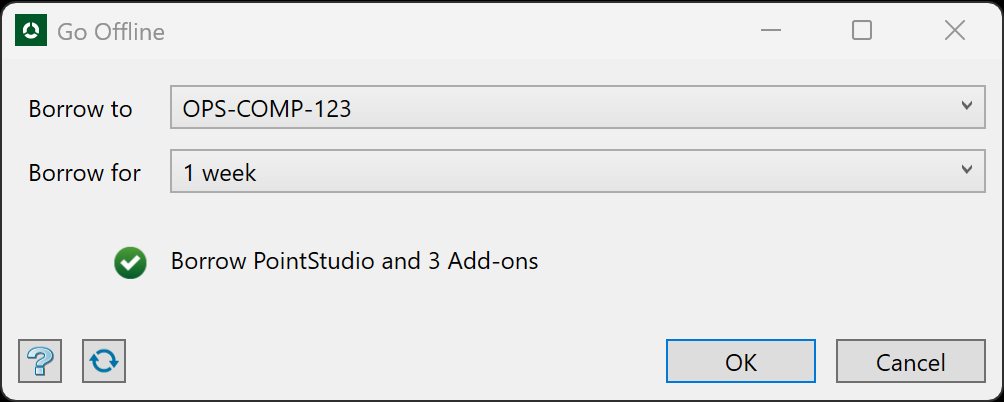Open the help question mark icon
1004x402 pixels.
[40, 361]
